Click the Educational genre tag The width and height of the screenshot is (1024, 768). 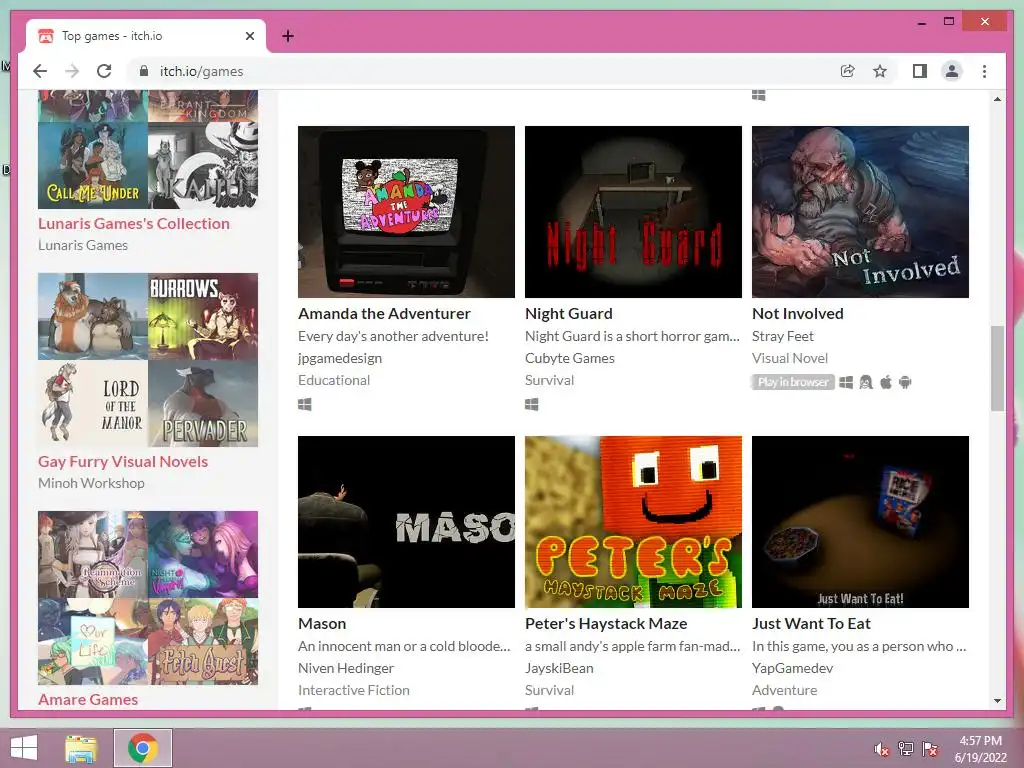click(334, 380)
